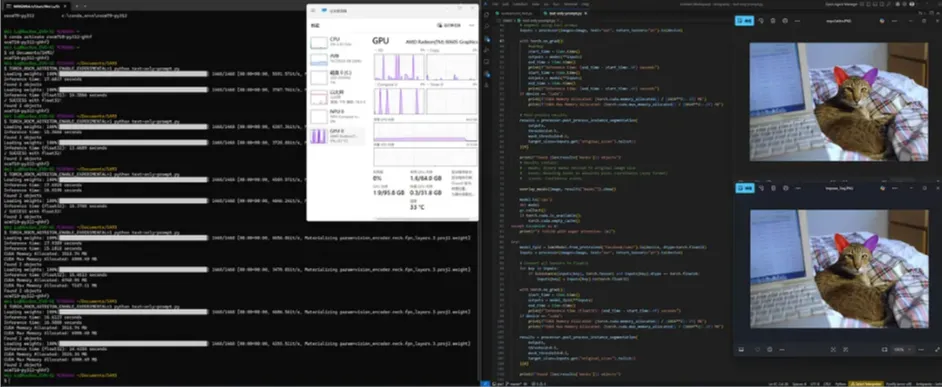Open Source Control view with badge
This screenshot has height=387, width=942.
point(487,39)
